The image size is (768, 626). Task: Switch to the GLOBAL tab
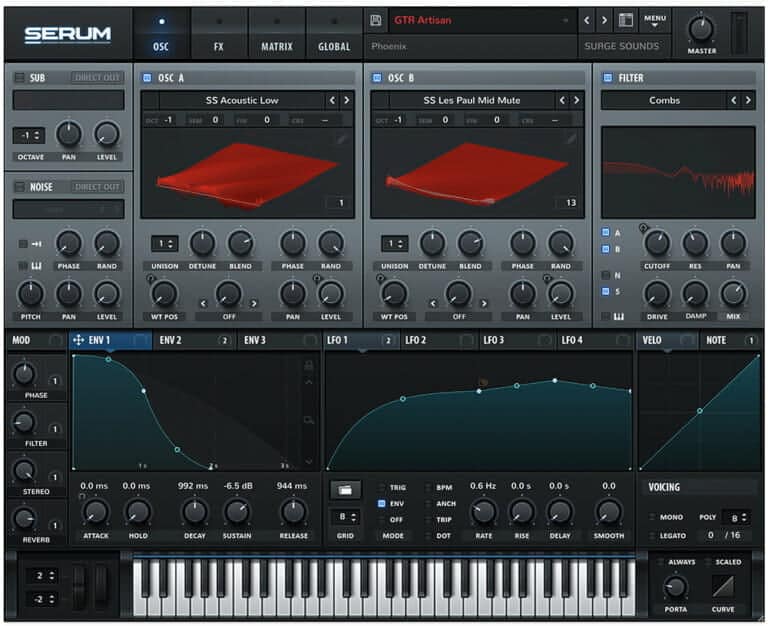point(334,35)
